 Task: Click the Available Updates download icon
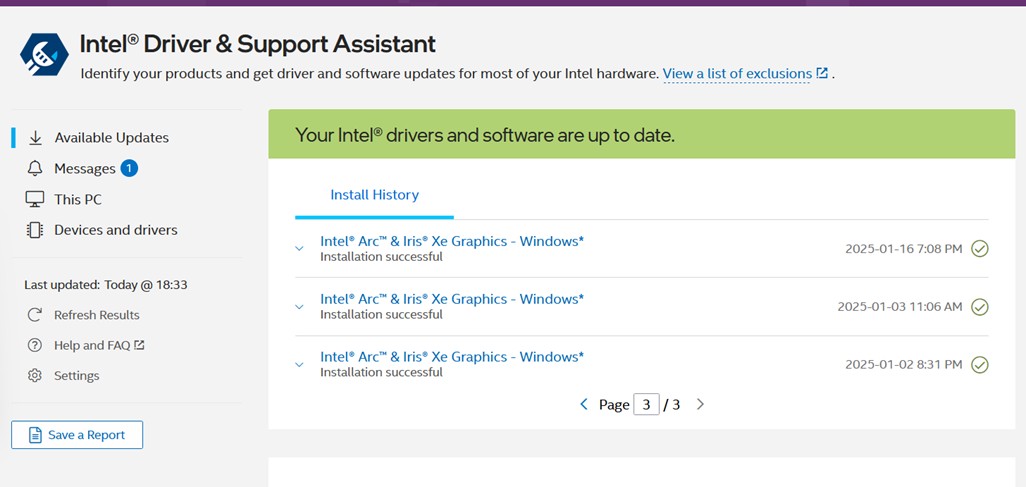[x=35, y=138]
